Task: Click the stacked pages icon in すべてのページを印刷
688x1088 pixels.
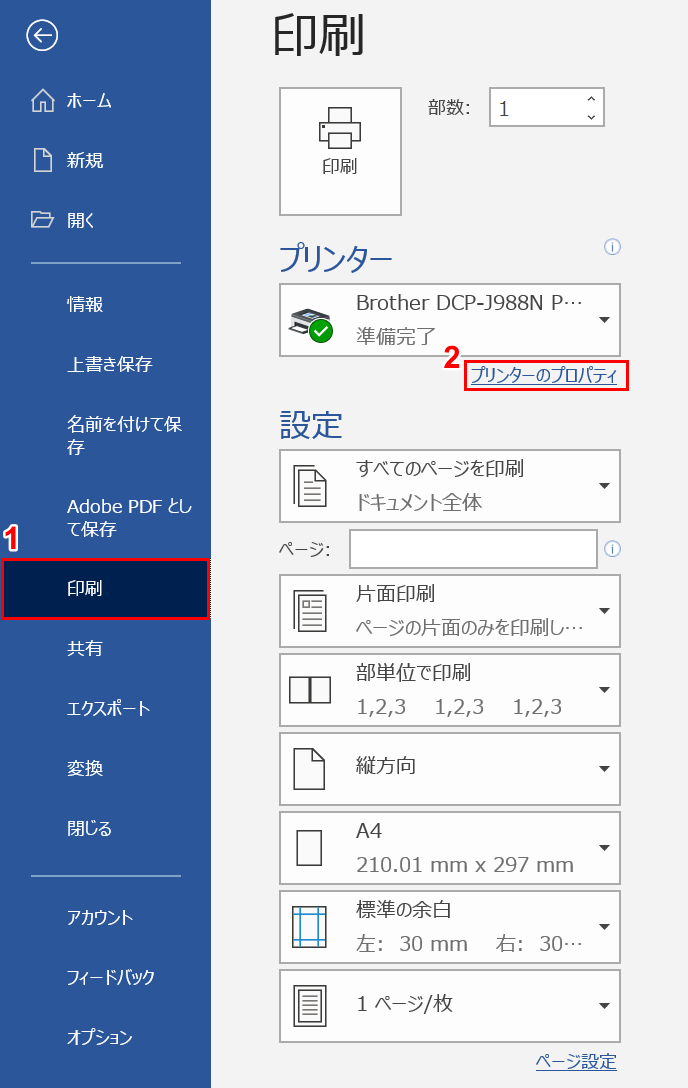Action: tap(309, 486)
